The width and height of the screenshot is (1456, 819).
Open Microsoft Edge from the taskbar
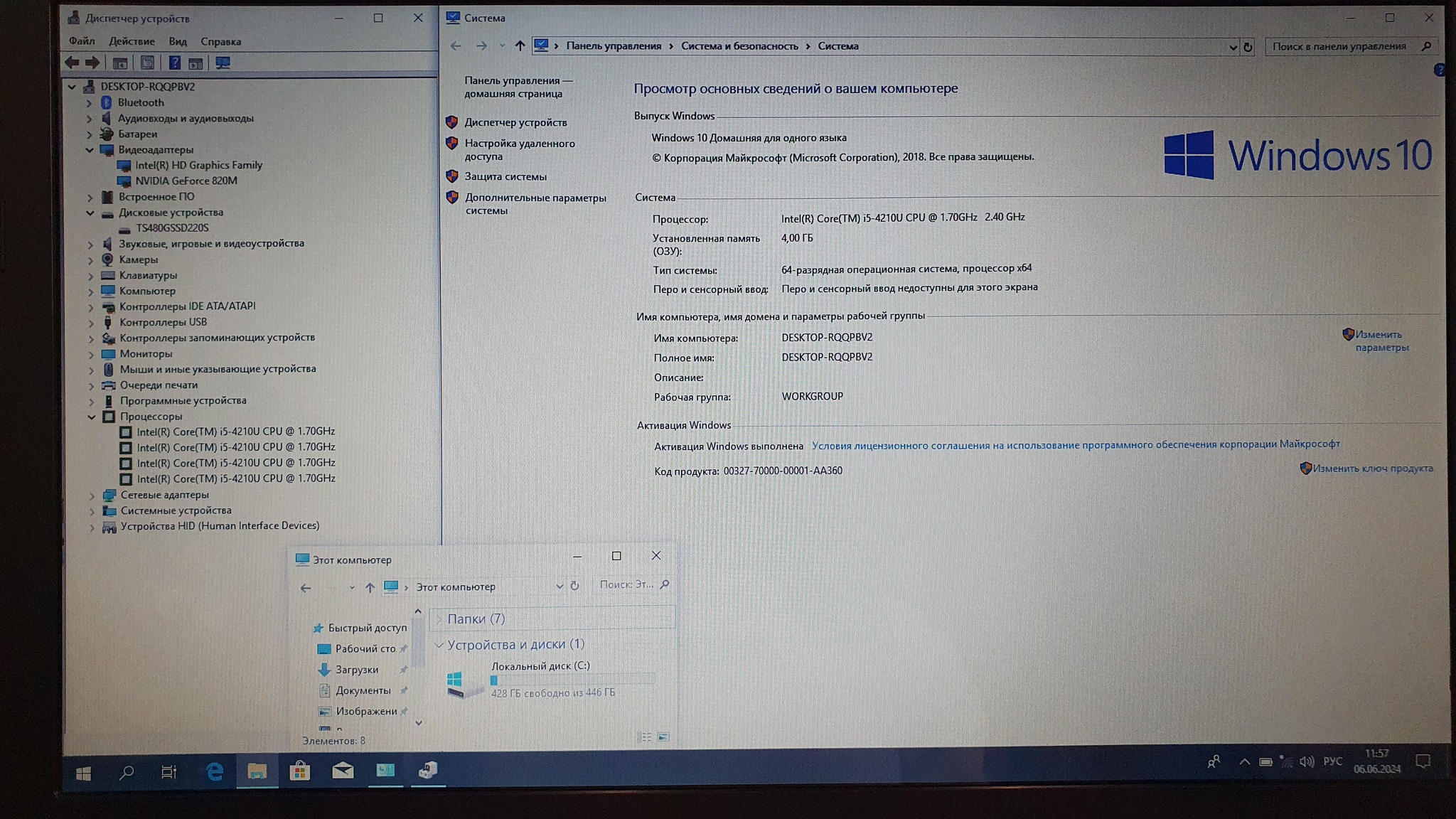click(214, 771)
